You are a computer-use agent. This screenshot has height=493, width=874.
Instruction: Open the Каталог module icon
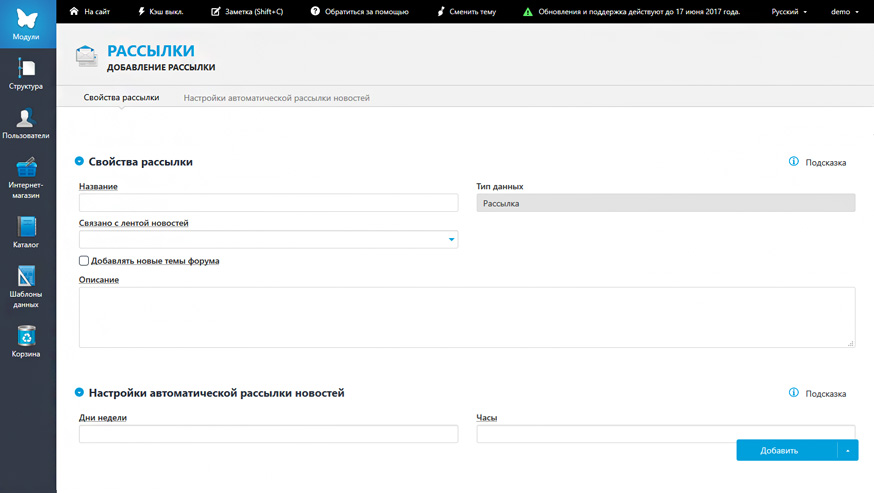[26, 227]
